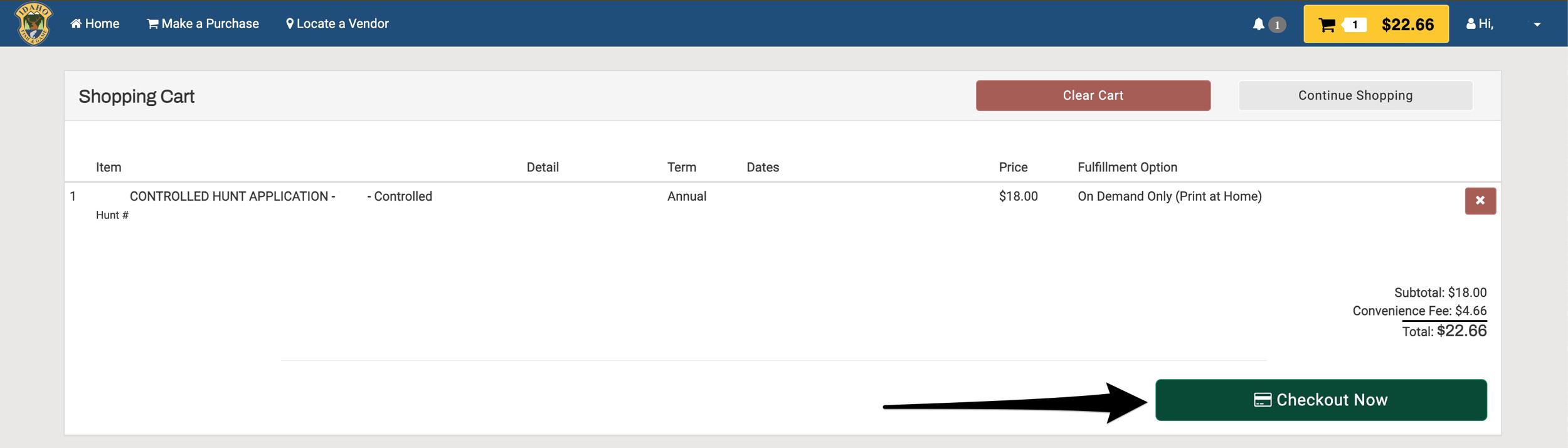Click the house icon beside Home
The image size is (1568, 448).
click(x=76, y=24)
